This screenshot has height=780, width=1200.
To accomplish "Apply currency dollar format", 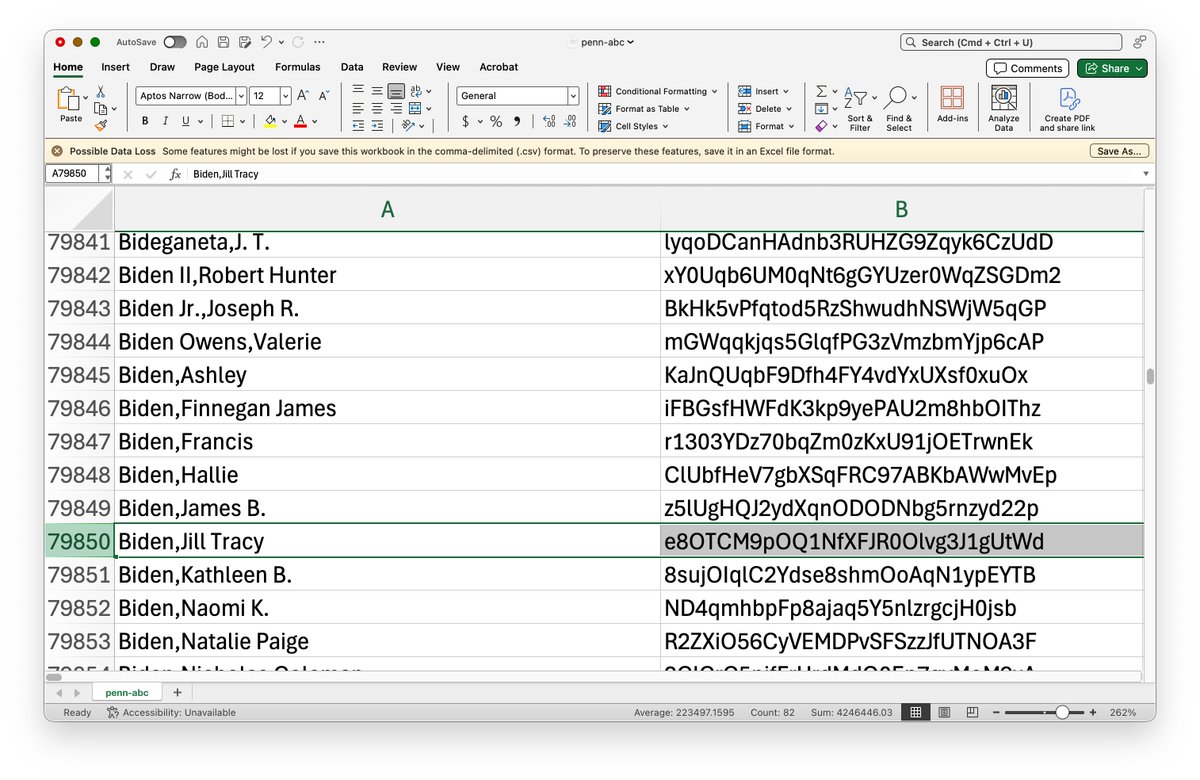I will 466,122.
